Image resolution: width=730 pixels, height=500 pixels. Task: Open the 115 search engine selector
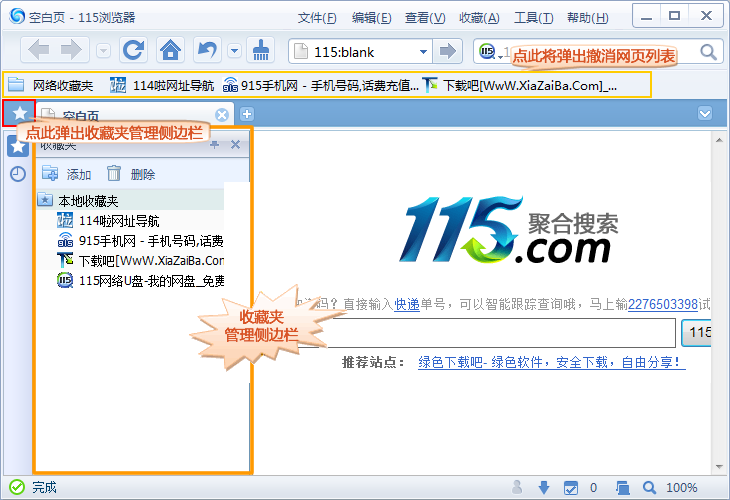pyautogui.click(x=492, y=52)
